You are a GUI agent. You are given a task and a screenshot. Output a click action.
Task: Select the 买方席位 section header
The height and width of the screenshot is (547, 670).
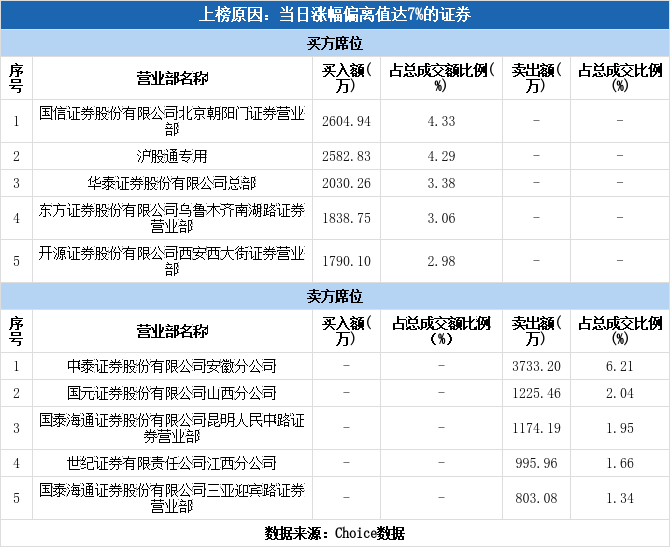335,43
